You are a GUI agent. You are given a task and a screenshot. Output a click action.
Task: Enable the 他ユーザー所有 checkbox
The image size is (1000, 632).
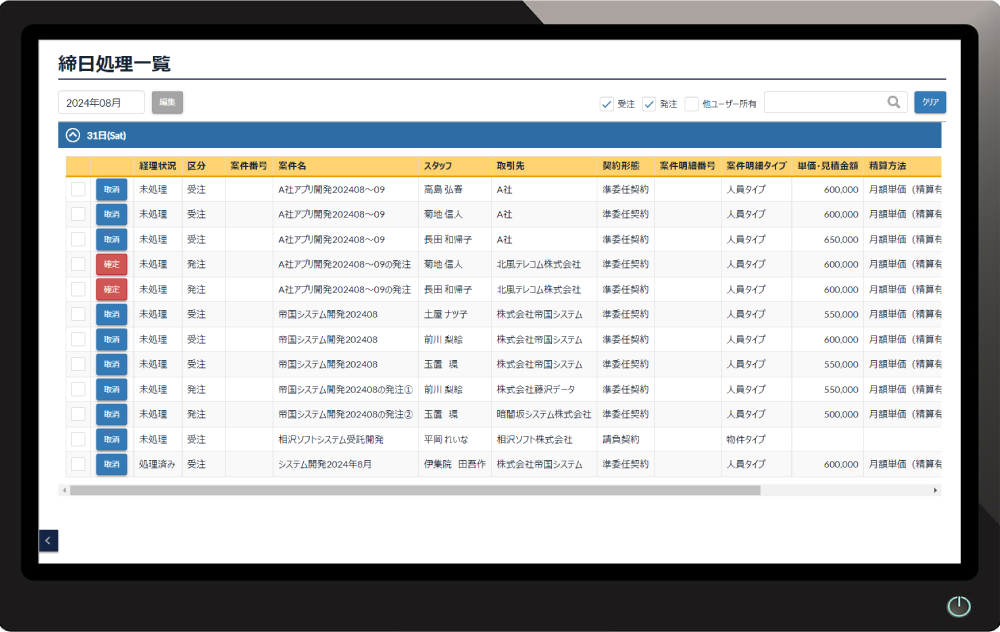691,103
